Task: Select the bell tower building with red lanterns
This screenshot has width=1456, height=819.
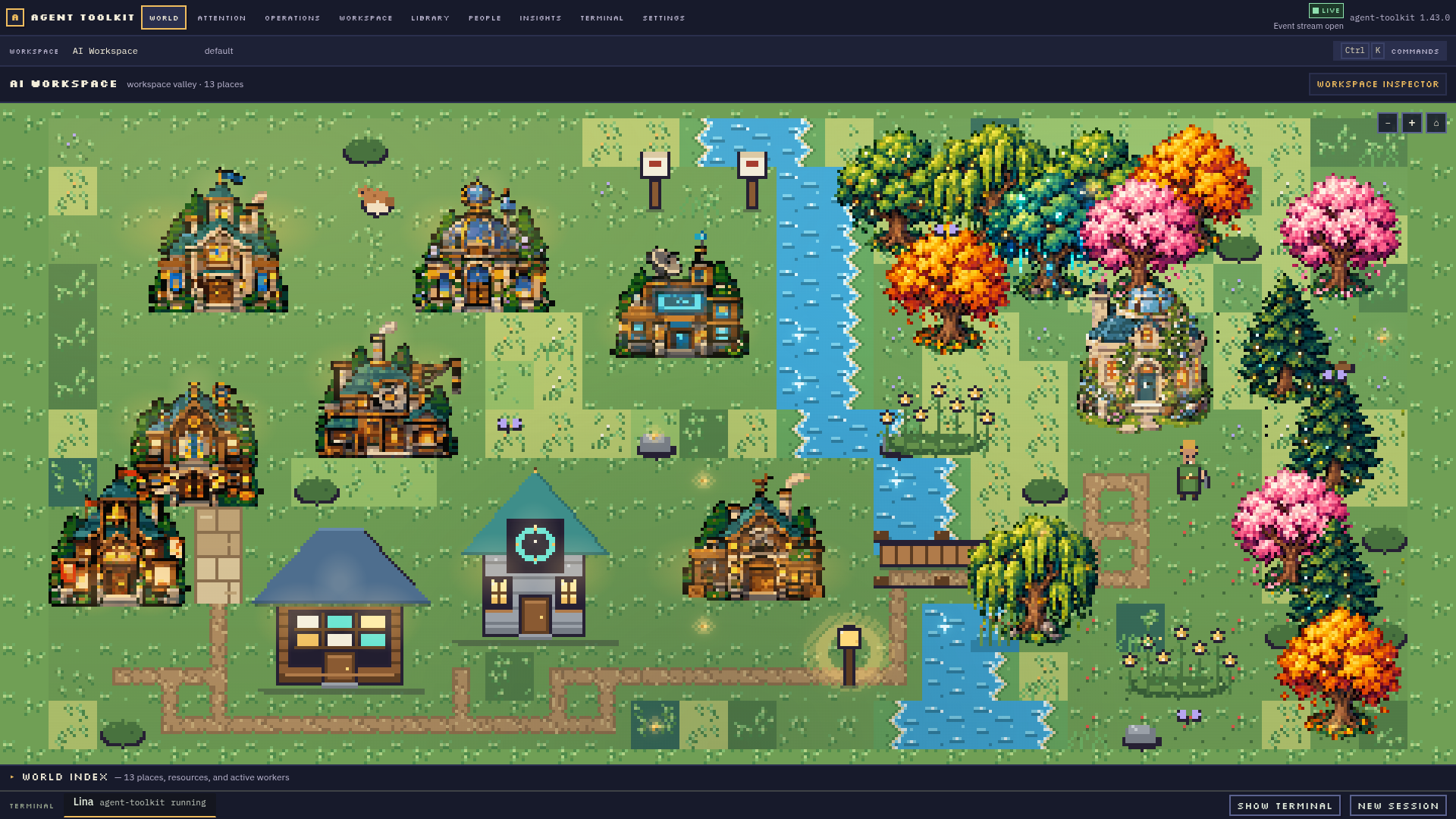Action: pyautogui.click(x=118, y=538)
